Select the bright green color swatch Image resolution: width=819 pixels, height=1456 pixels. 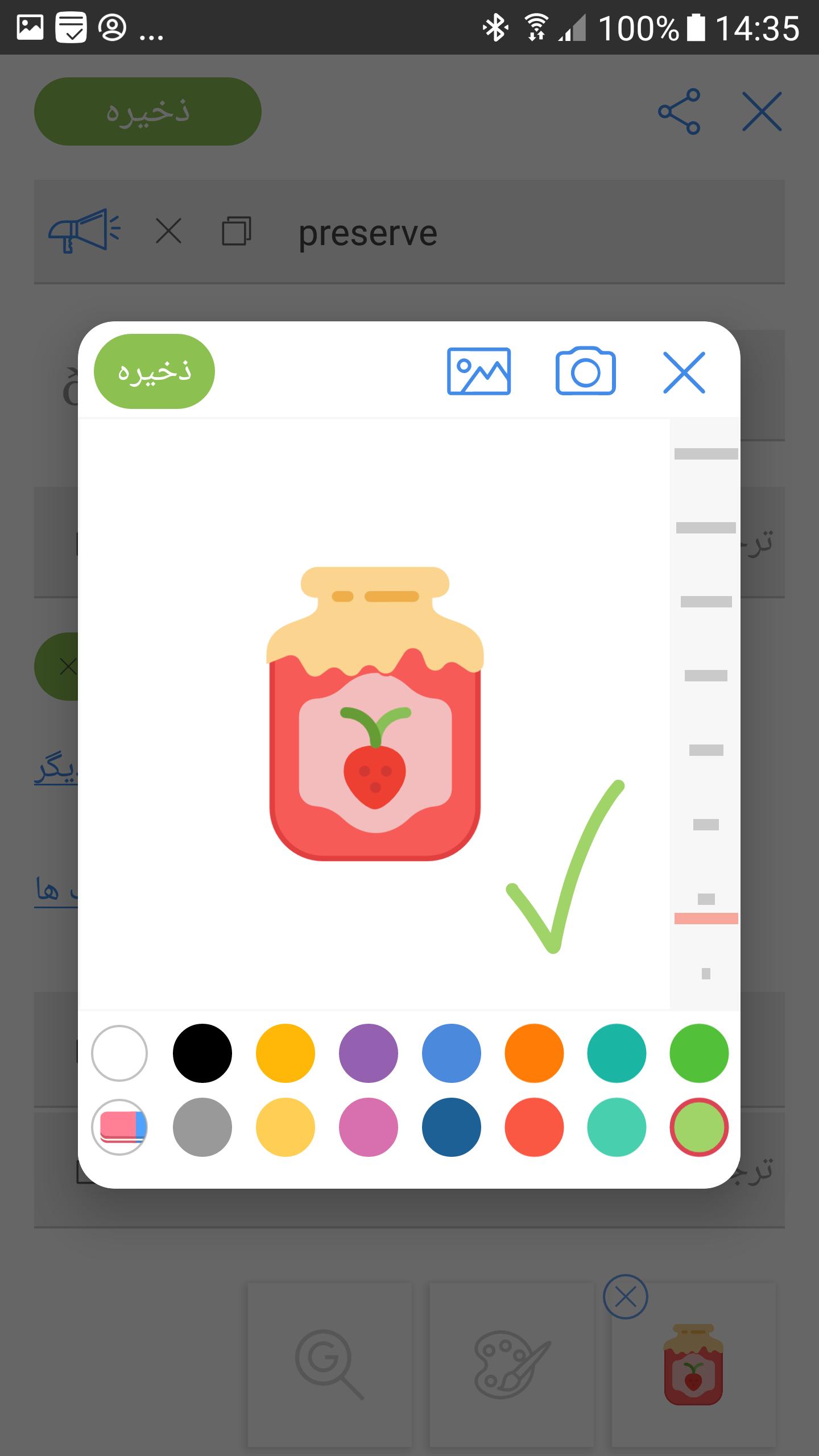[x=699, y=1053]
